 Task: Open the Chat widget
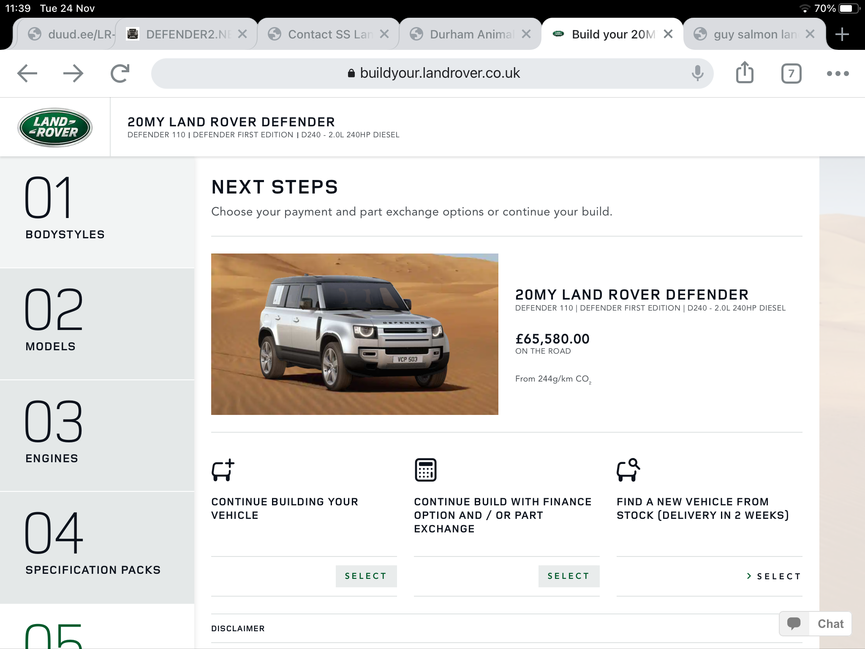[x=816, y=624]
